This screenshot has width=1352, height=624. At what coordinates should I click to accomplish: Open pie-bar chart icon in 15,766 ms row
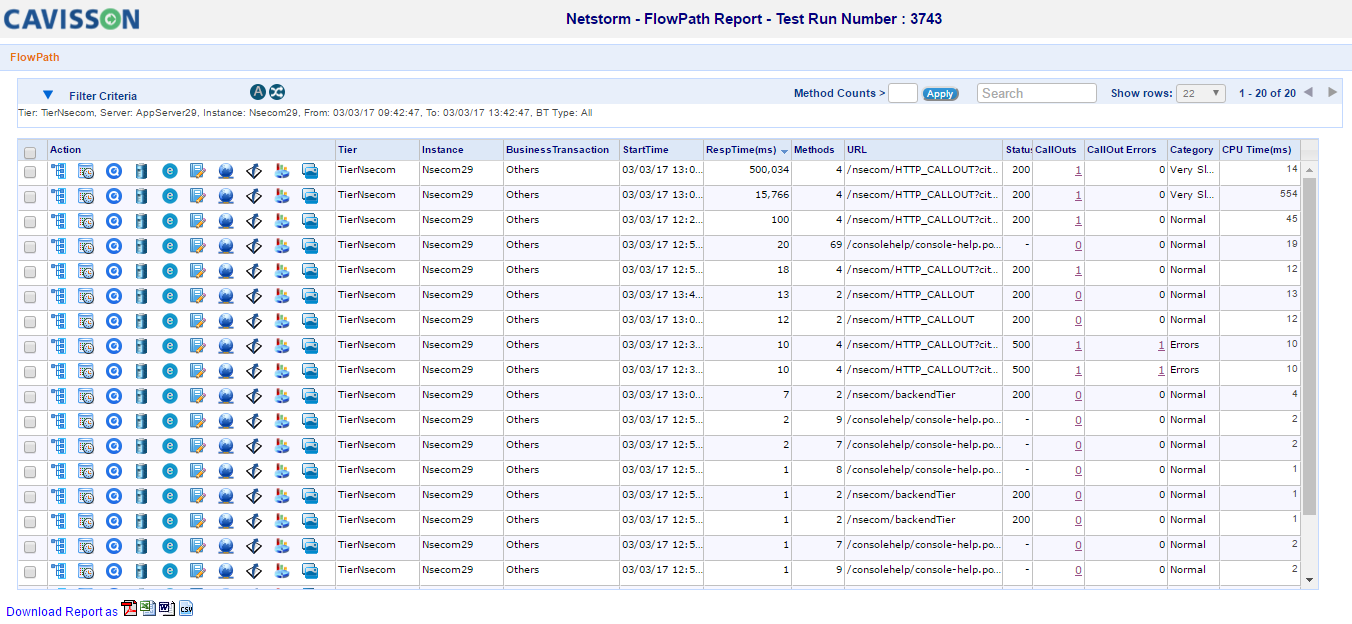click(282, 196)
